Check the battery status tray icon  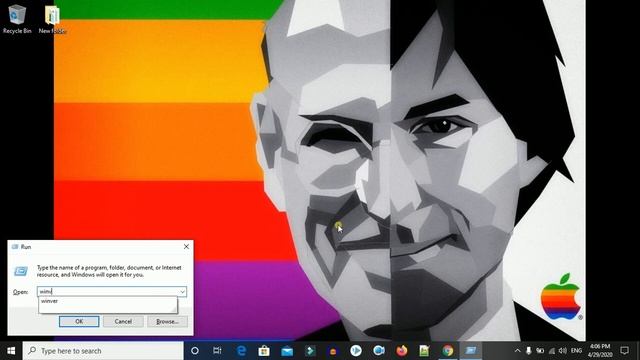[540, 351]
